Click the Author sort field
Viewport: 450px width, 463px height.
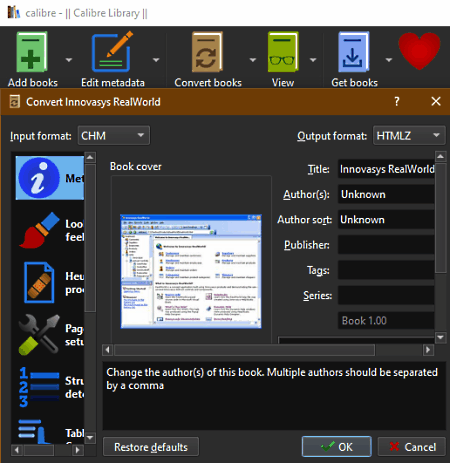pos(386,220)
